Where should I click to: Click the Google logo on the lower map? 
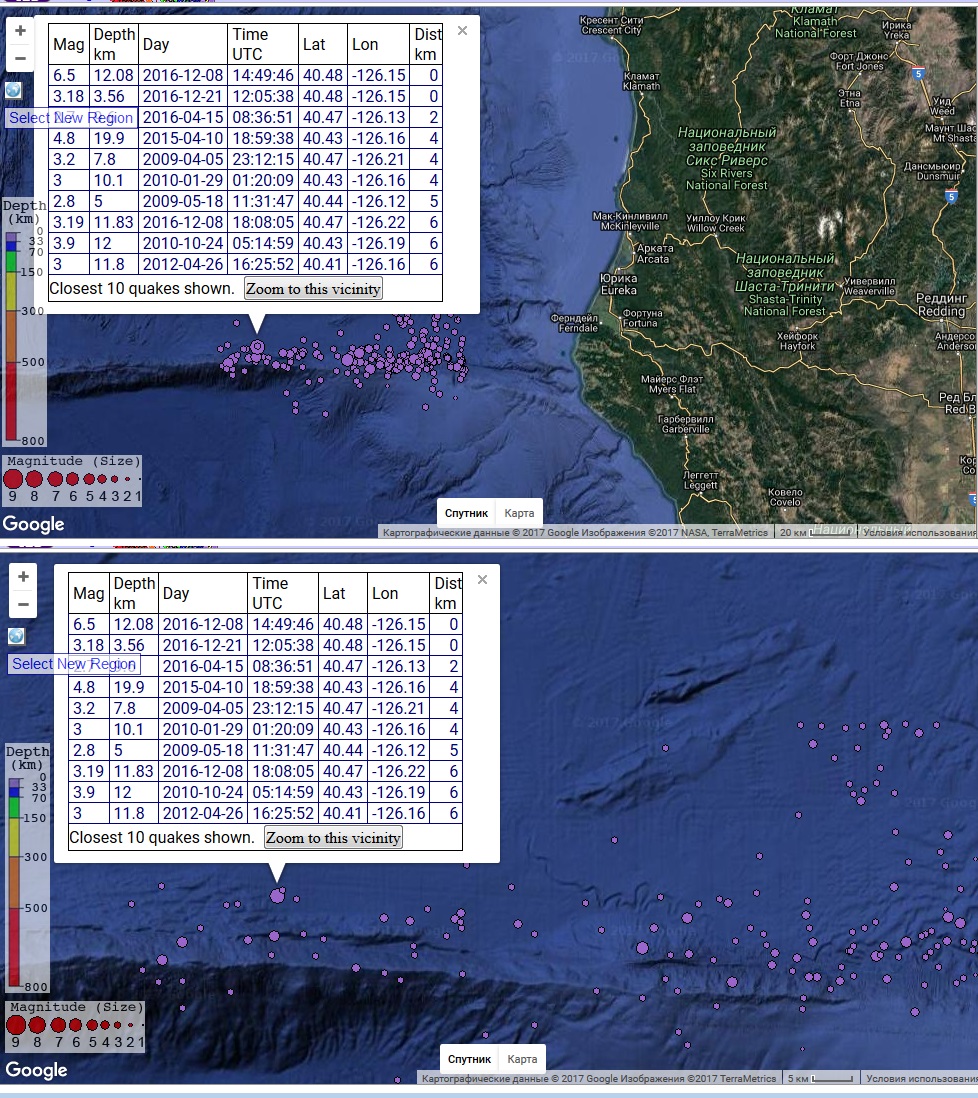coord(36,1070)
